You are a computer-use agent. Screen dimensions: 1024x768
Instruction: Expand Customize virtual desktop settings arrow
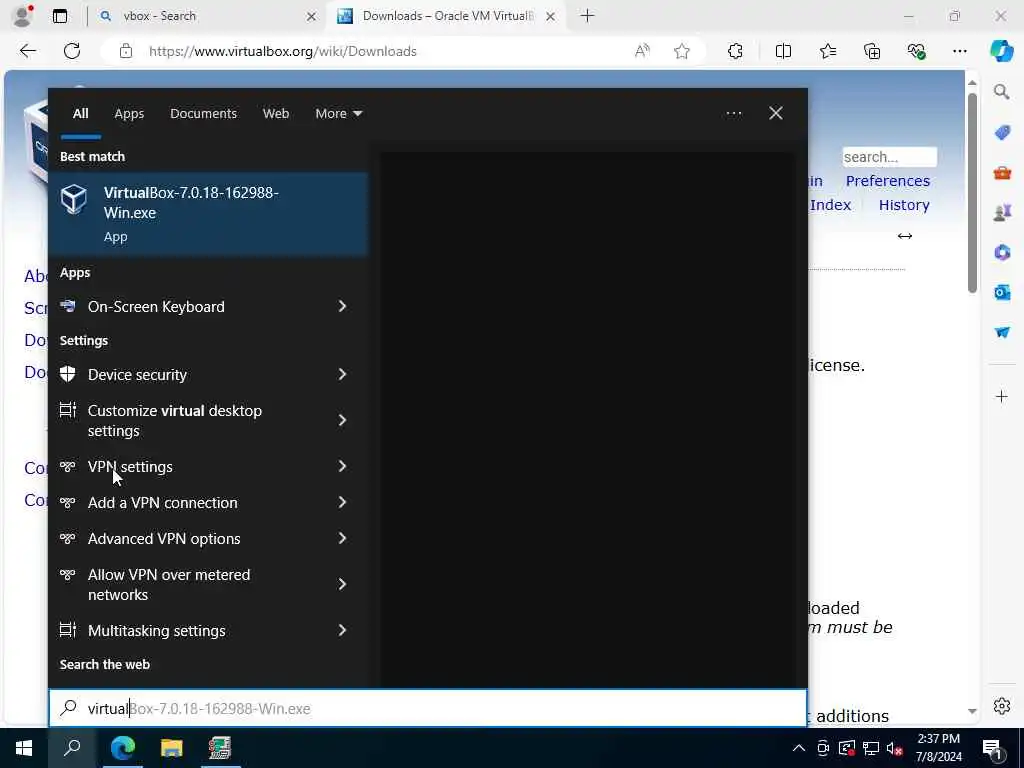point(342,421)
